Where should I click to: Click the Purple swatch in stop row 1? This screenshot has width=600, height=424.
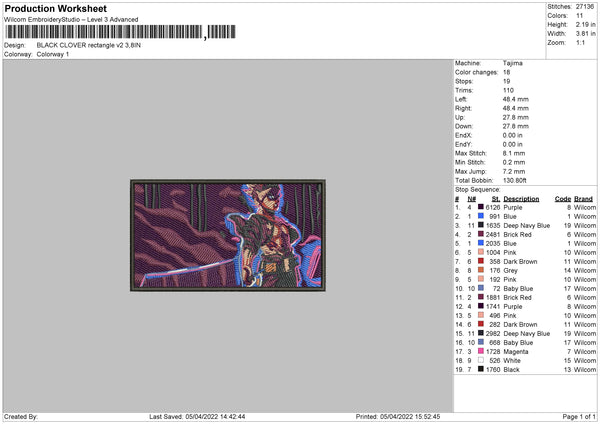tap(481, 207)
